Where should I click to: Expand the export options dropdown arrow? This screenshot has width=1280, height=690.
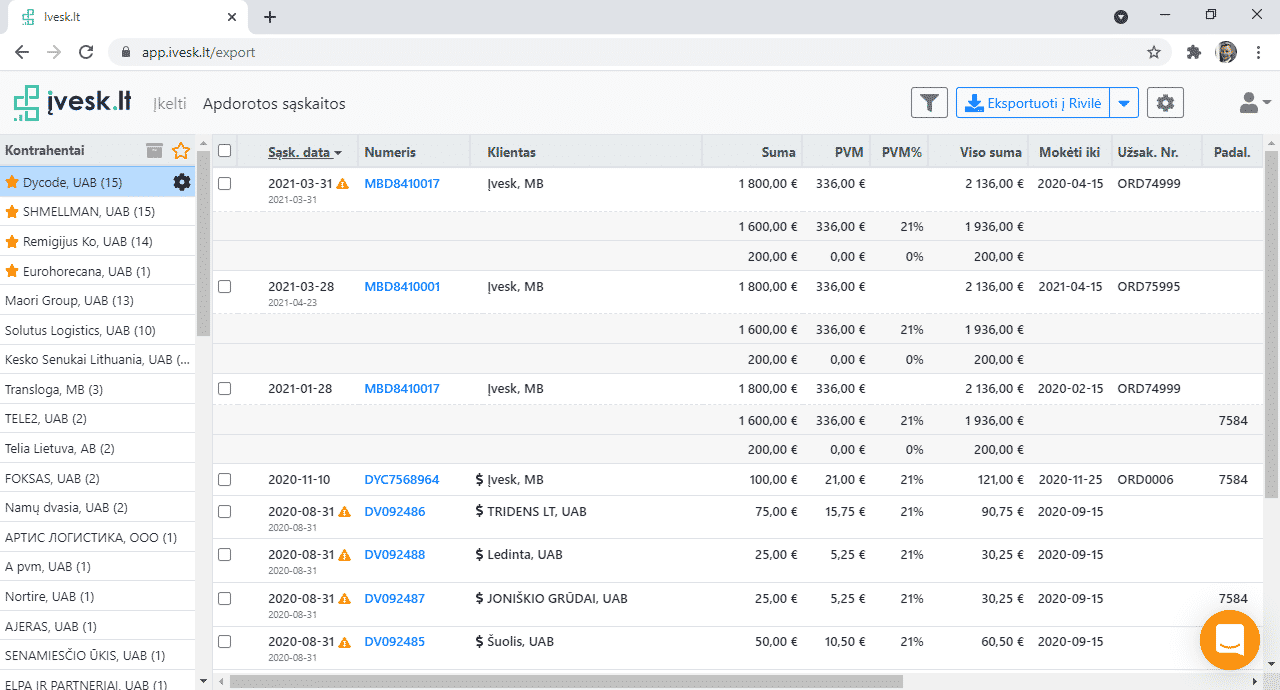[x=1125, y=102]
